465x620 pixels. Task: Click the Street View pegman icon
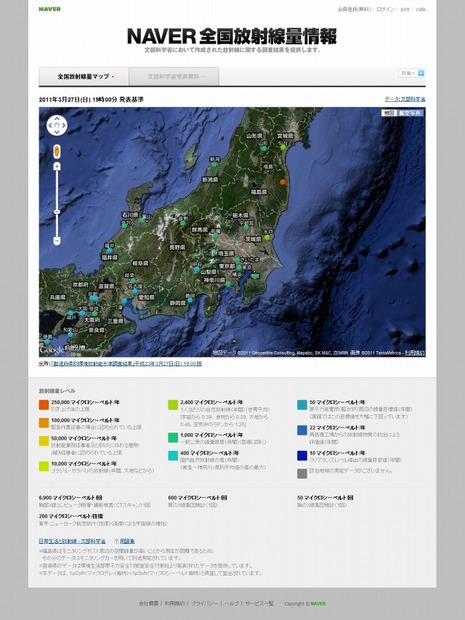click(x=57, y=151)
